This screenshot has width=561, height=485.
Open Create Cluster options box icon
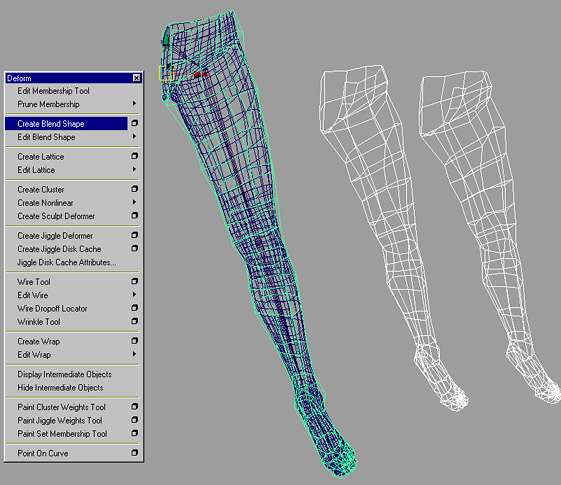135,189
